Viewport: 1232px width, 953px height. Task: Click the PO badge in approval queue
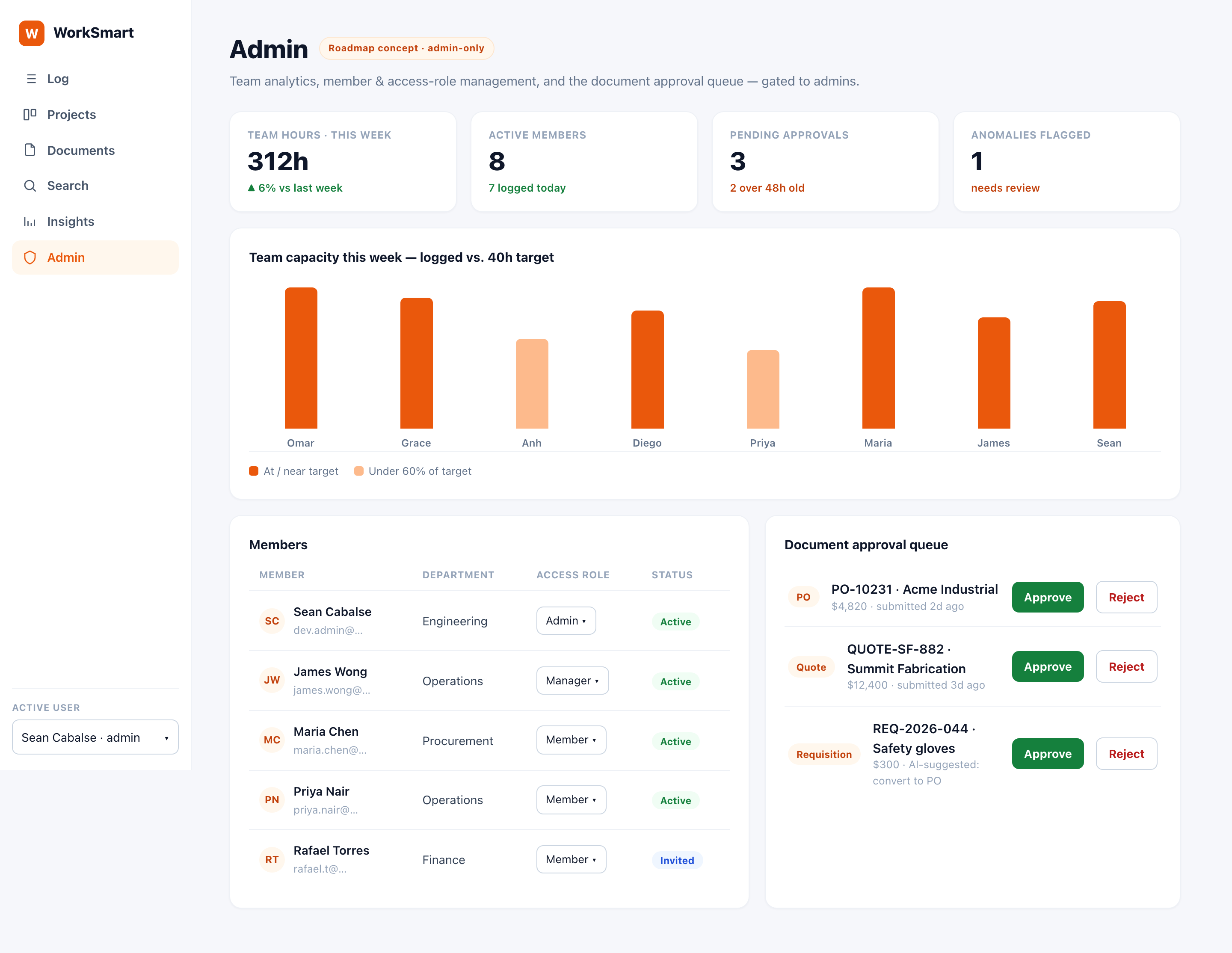click(x=803, y=597)
